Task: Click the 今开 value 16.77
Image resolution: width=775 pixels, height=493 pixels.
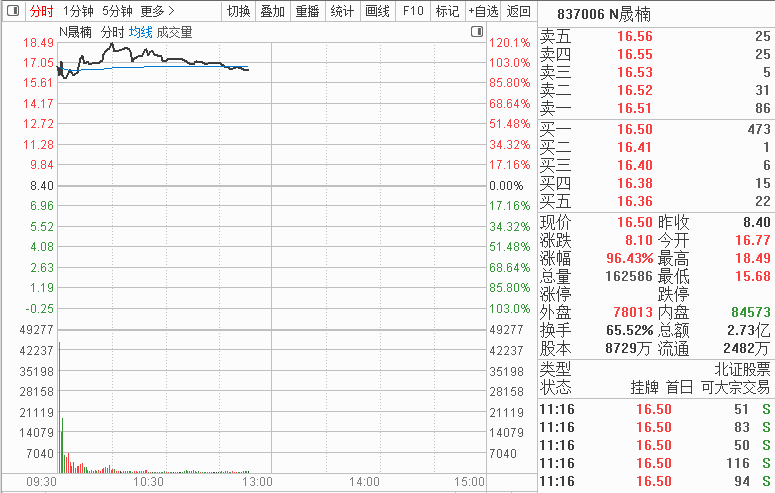Action: [753, 240]
